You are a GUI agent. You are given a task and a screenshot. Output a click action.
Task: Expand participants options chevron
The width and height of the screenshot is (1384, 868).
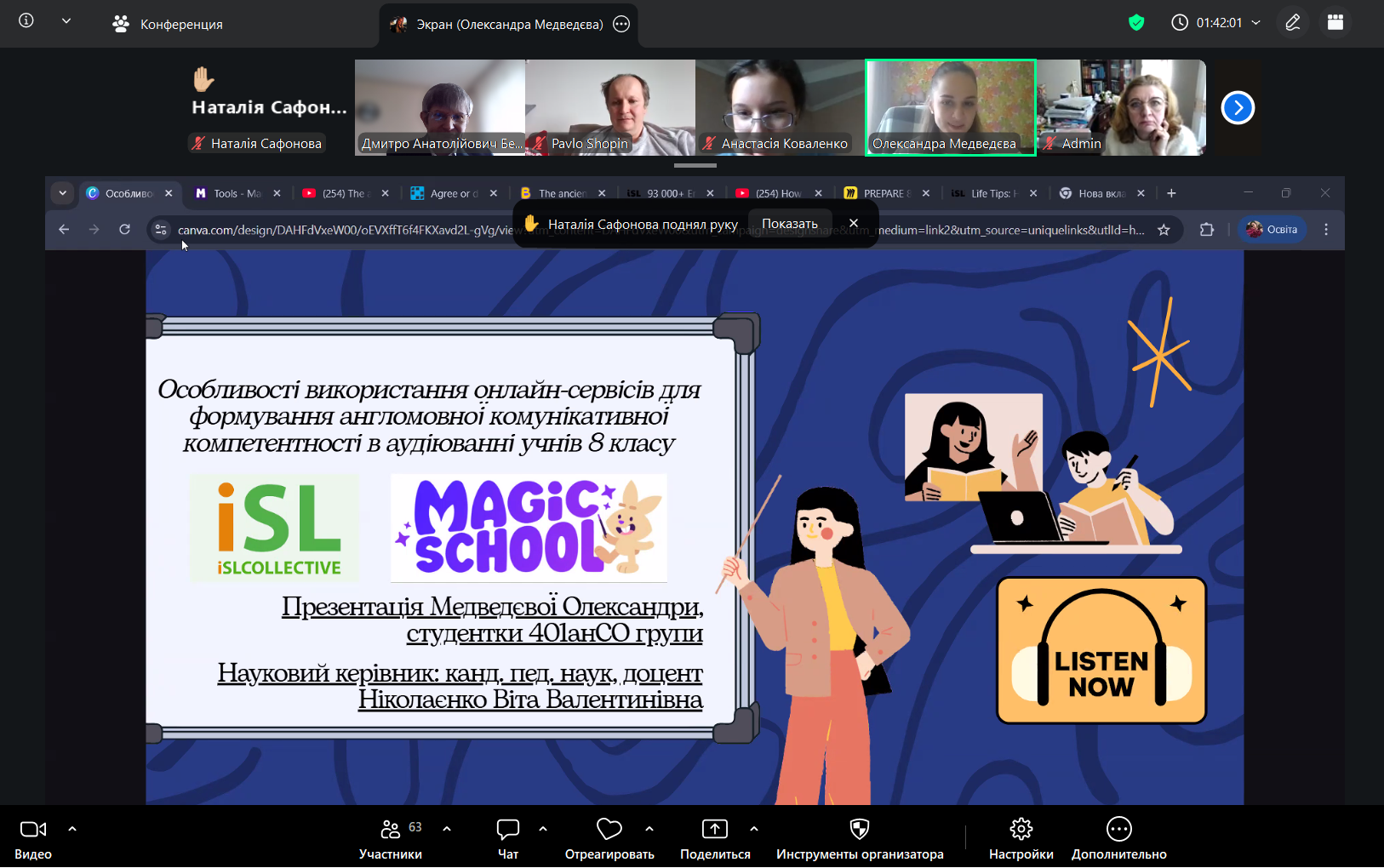coord(447,828)
